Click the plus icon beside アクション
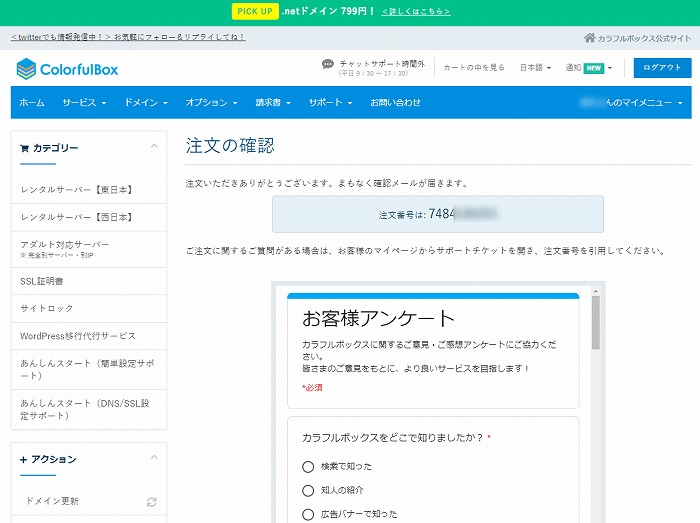The image size is (700, 523). point(23,459)
